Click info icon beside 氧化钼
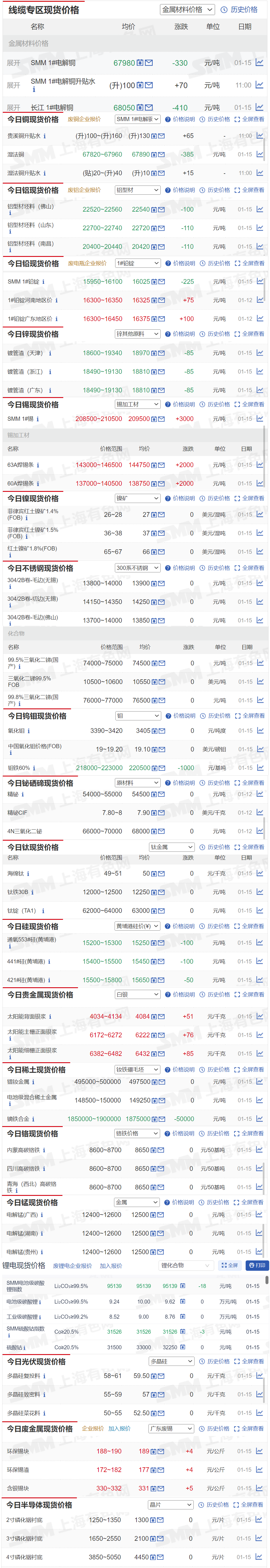Viewport: 270px width, 1568px height. [29, 731]
